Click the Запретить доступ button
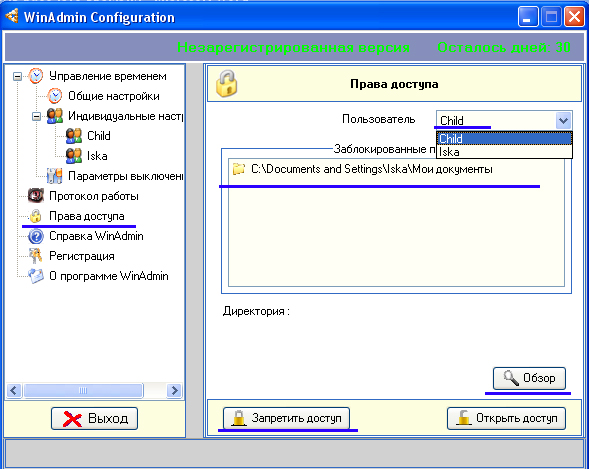Image resolution: width=589 pixels, height=469 pixels. 286,418
